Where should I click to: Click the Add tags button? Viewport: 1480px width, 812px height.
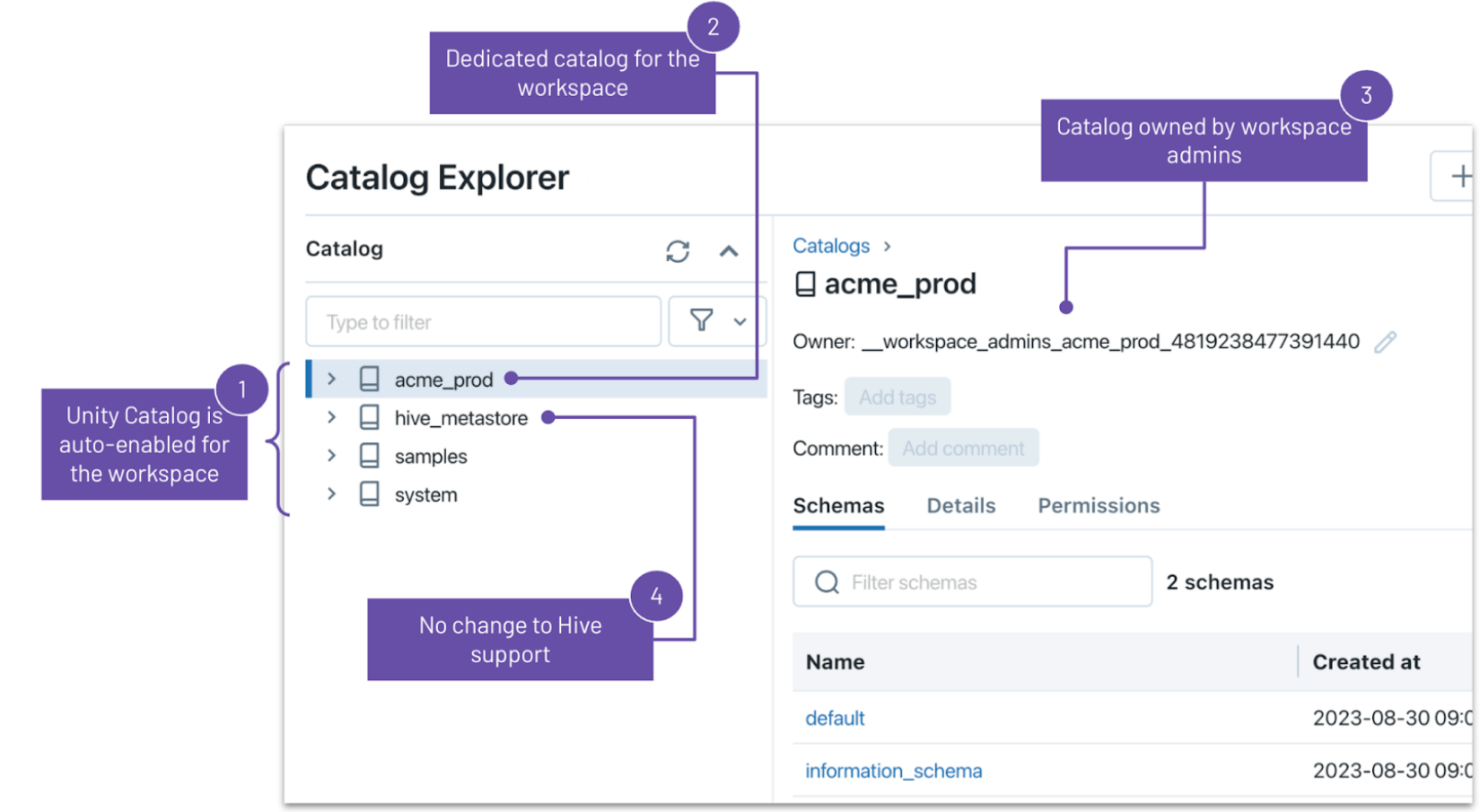(x=897, y=397)
